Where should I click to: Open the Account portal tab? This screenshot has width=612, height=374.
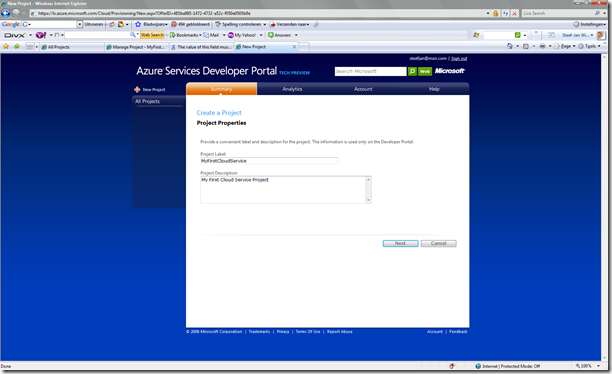click(x=363, y=89)
